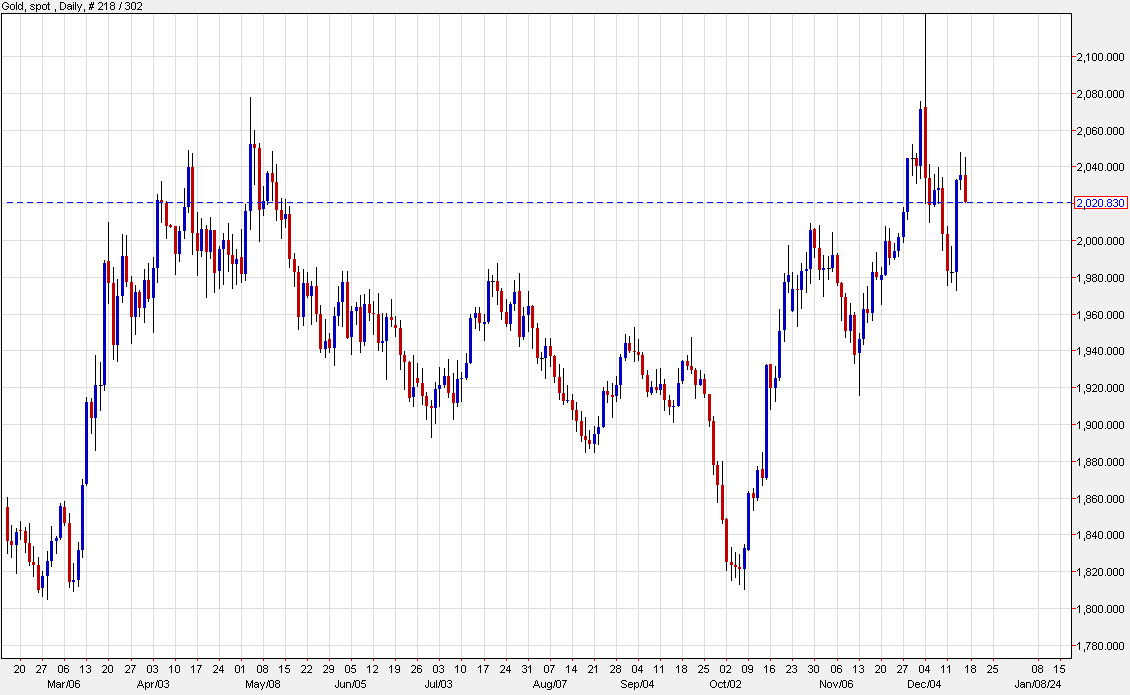Select the current price label 2,020.830
The image size is (1130, 695).
1099,202
